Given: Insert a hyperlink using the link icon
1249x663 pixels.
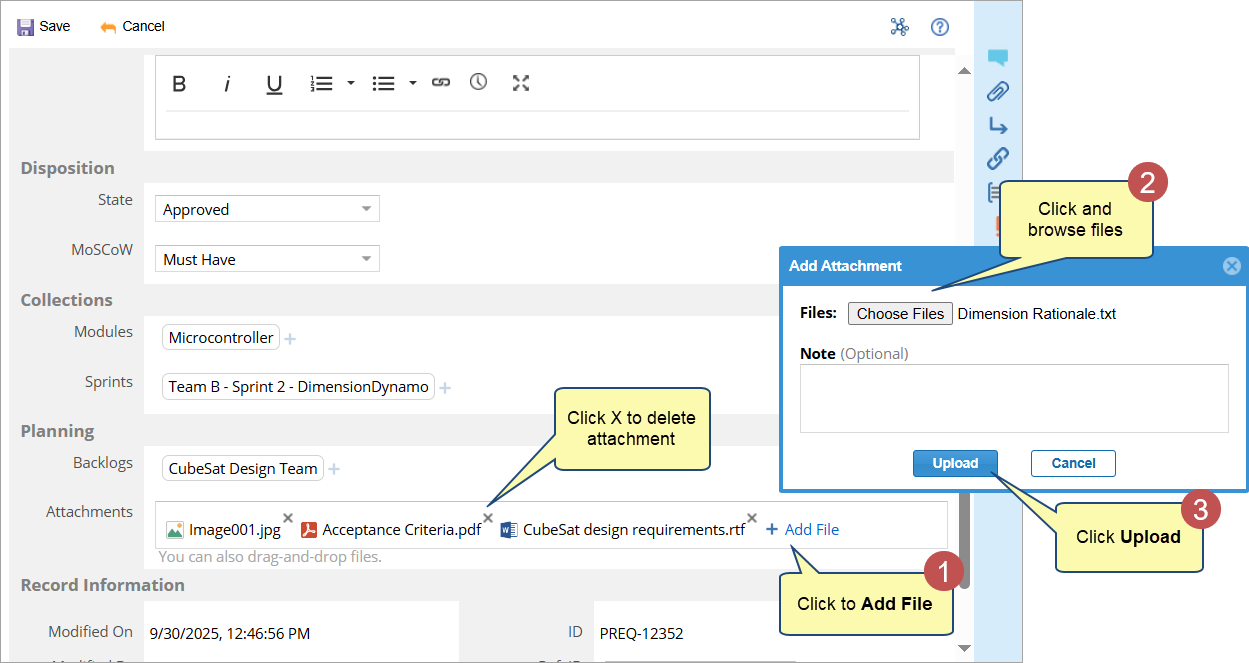Looking at the screenshot, I should point(441,83).
